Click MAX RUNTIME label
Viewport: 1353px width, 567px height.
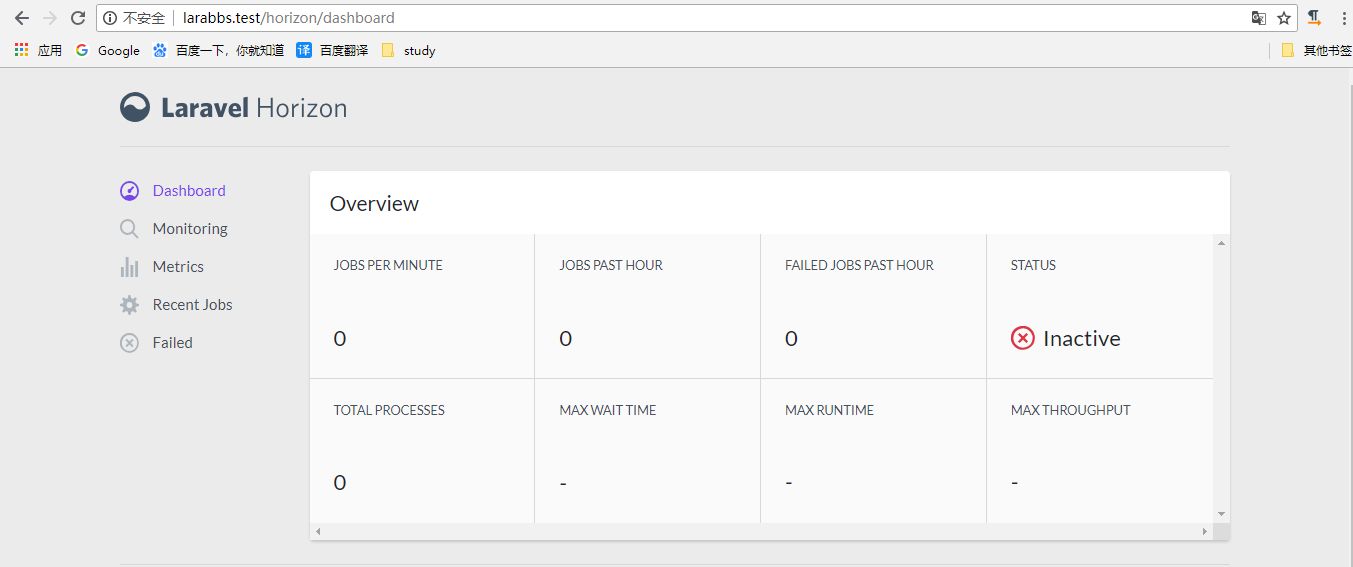(x=829, y=410)
